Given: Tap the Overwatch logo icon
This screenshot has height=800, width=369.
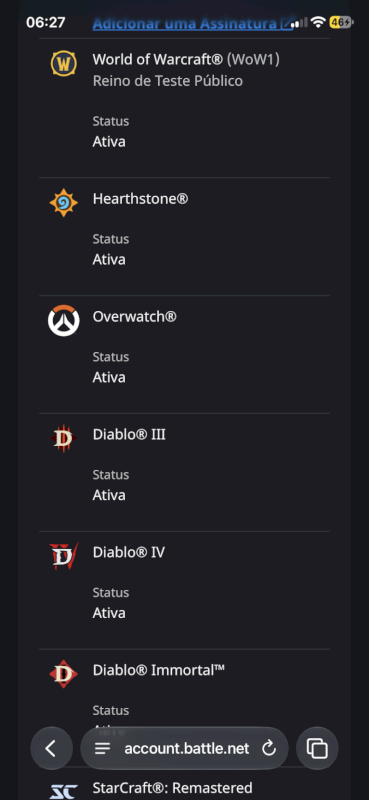Looking at the screenshot, I should pyautogui.click(x=64, y=320).
